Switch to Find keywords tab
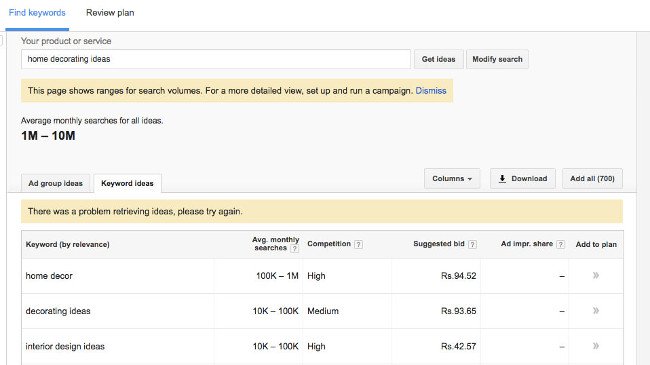 (x=37, y=13)
